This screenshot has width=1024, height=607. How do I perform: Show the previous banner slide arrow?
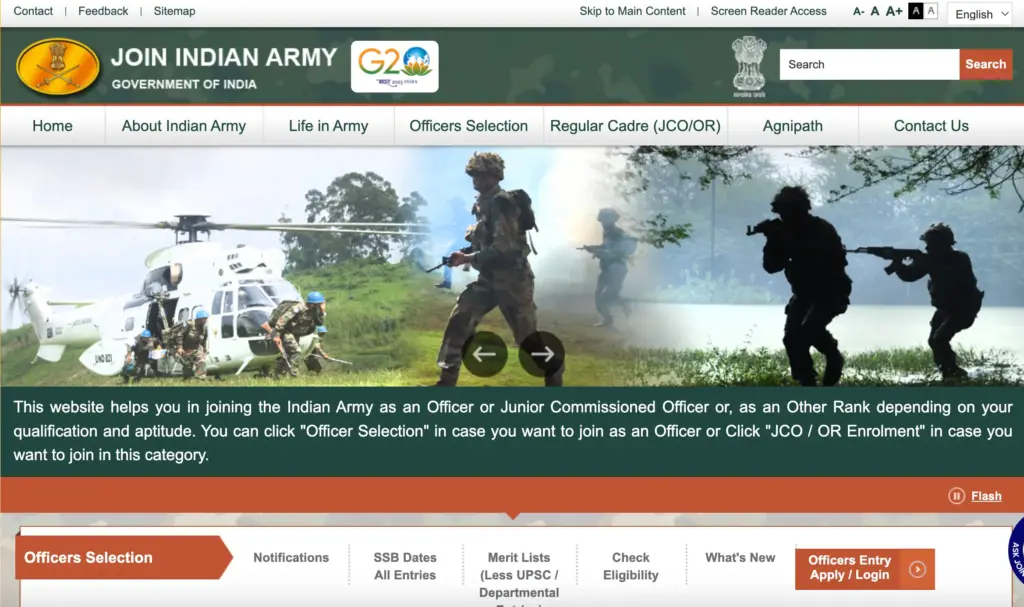click(485, 354)
